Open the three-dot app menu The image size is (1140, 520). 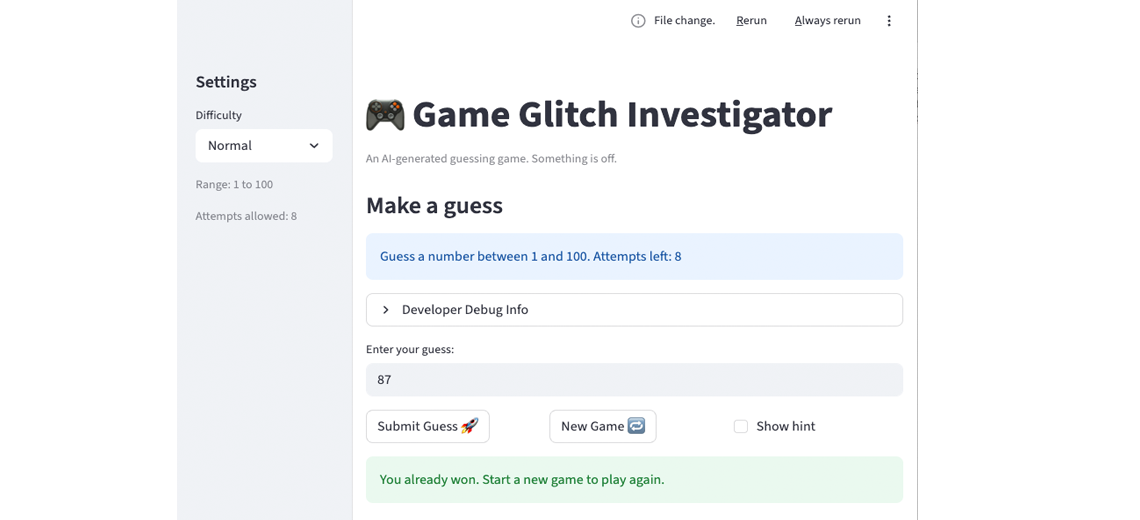(x=888, y=21)
